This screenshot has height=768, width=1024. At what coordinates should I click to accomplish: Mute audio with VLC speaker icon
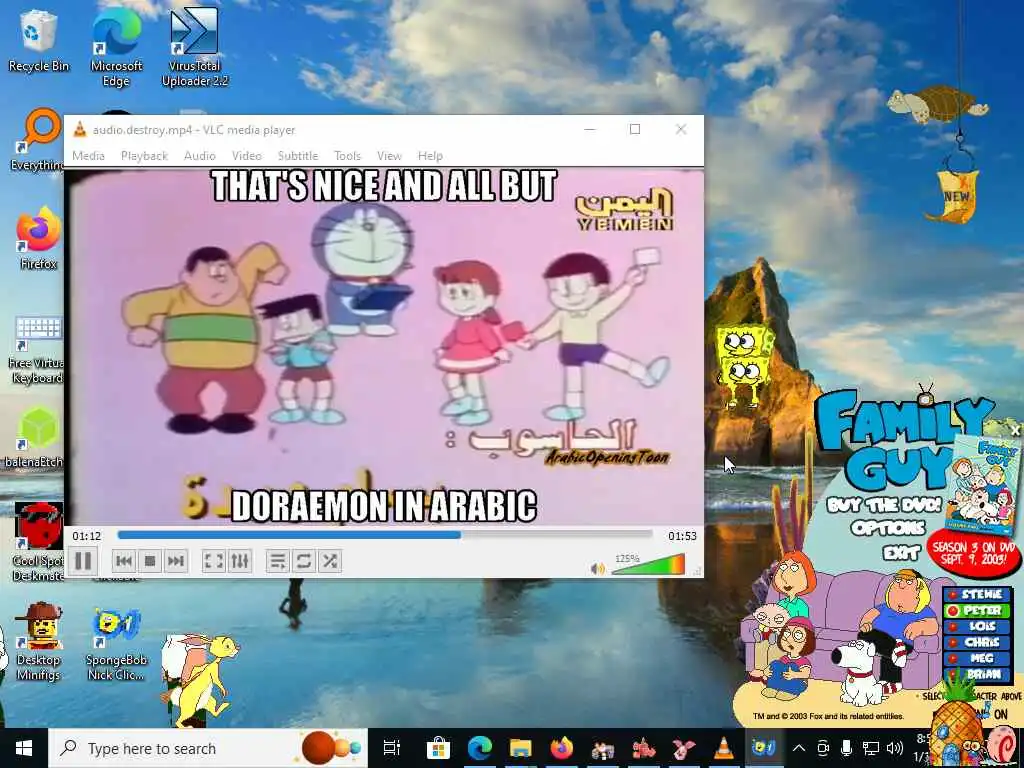[x=597, y=569]
